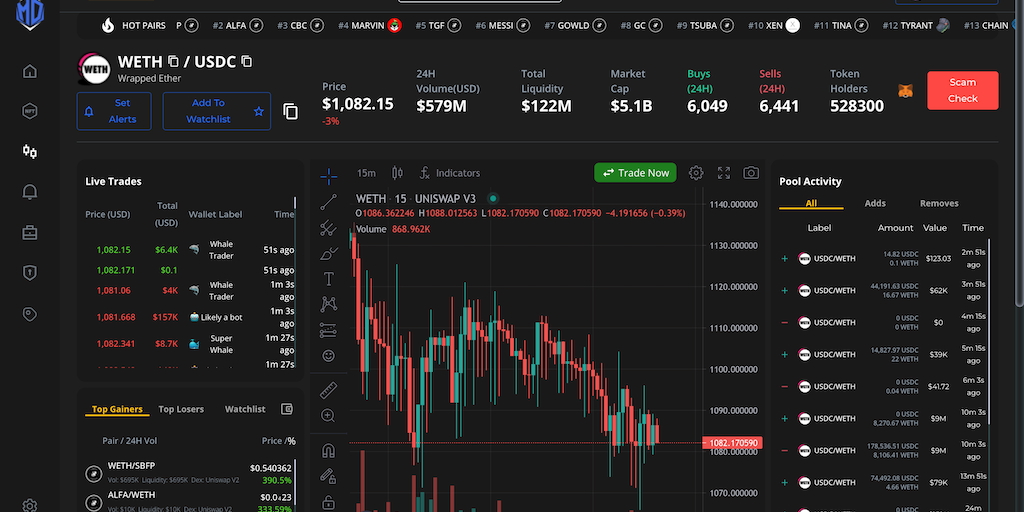Click Add To Watchlist button

[x=217, y=111]
